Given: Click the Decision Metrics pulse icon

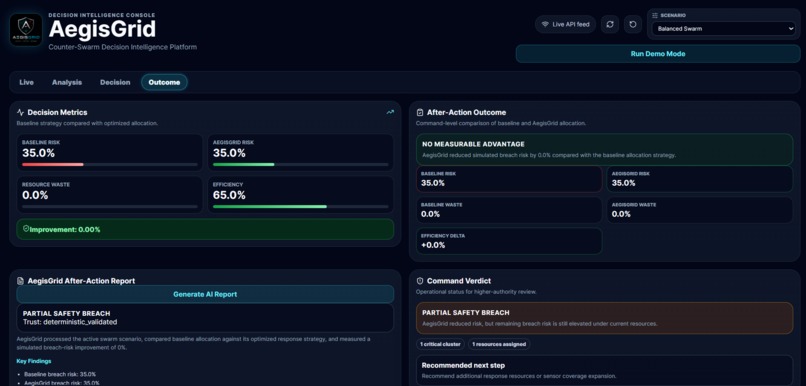Looking at the screenshot, I should click(x=21, y=112).
